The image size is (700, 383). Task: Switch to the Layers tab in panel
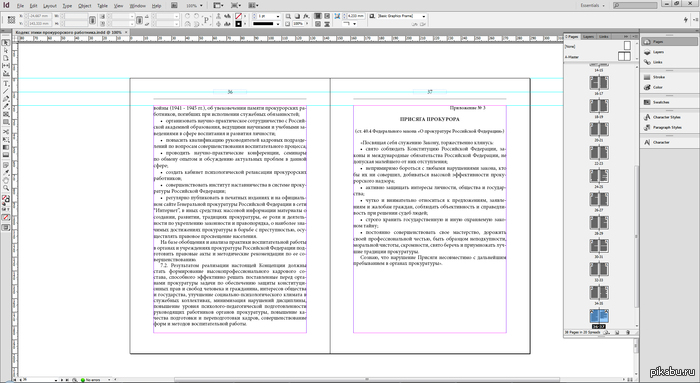click(588, 37)
